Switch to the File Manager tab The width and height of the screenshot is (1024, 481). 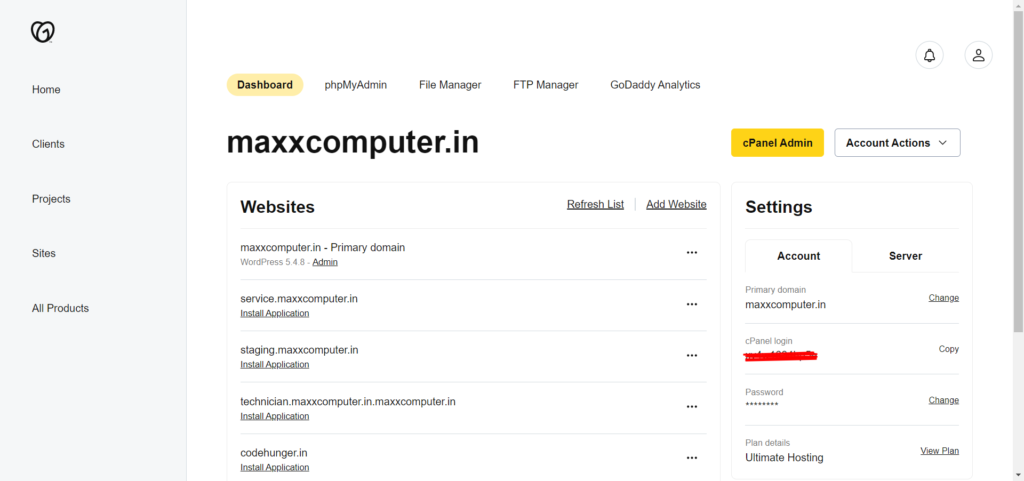click(450, 85)
